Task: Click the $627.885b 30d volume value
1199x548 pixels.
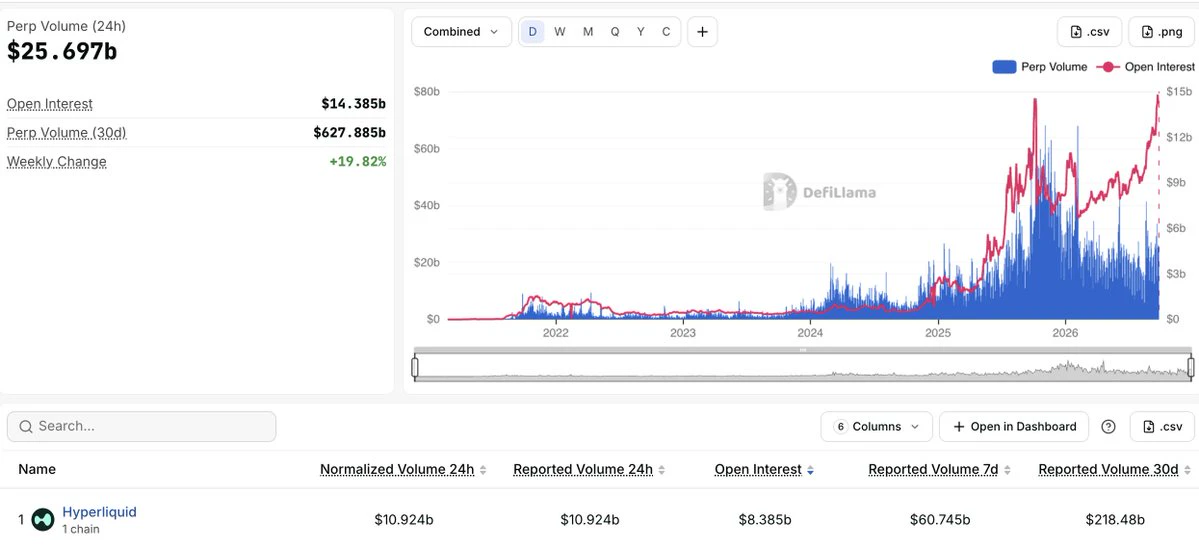Action: click(x=349, y=132)
